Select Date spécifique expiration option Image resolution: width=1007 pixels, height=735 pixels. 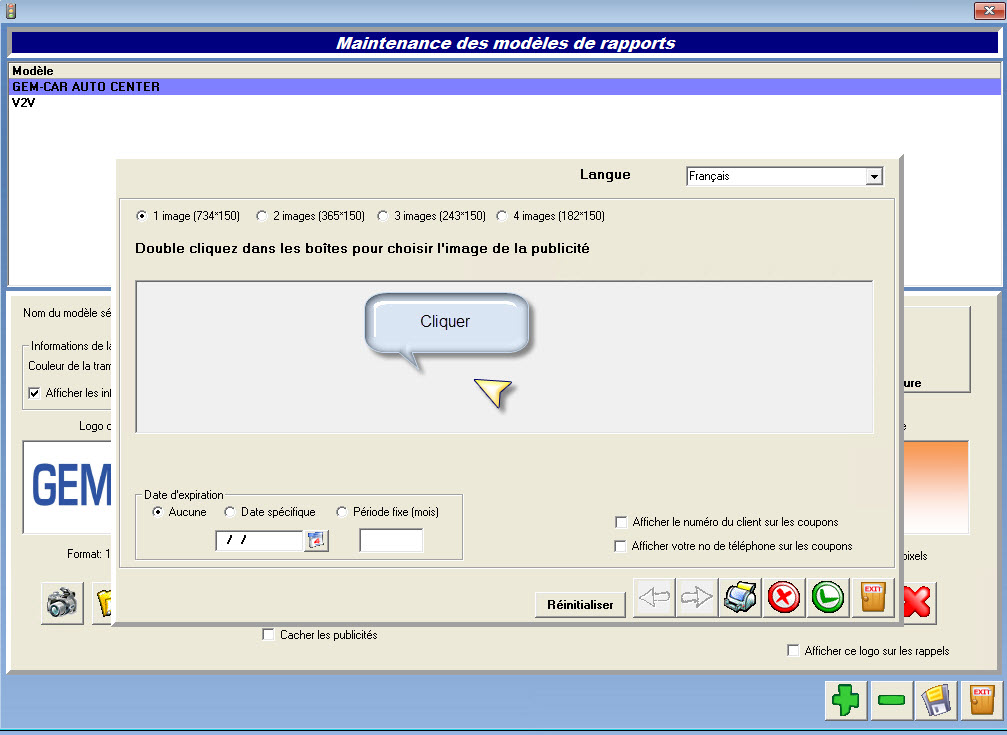point(270,512)
